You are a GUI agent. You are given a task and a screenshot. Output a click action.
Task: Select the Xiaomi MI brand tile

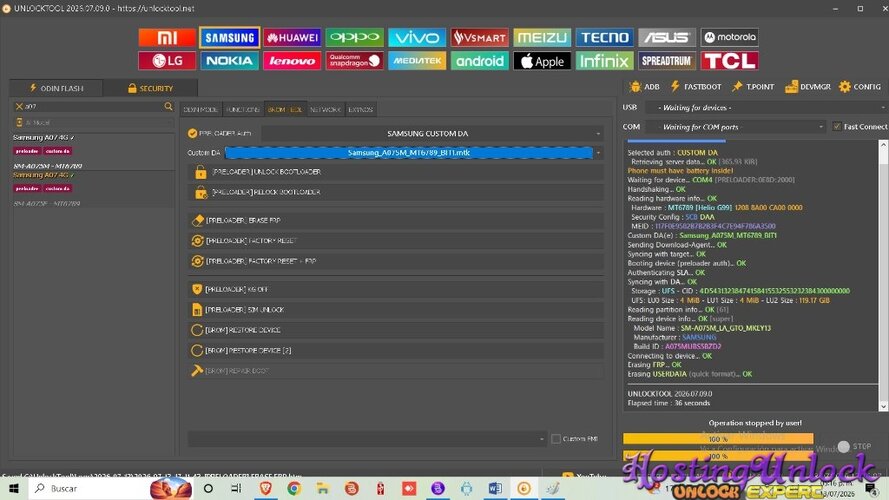point(167,37)
